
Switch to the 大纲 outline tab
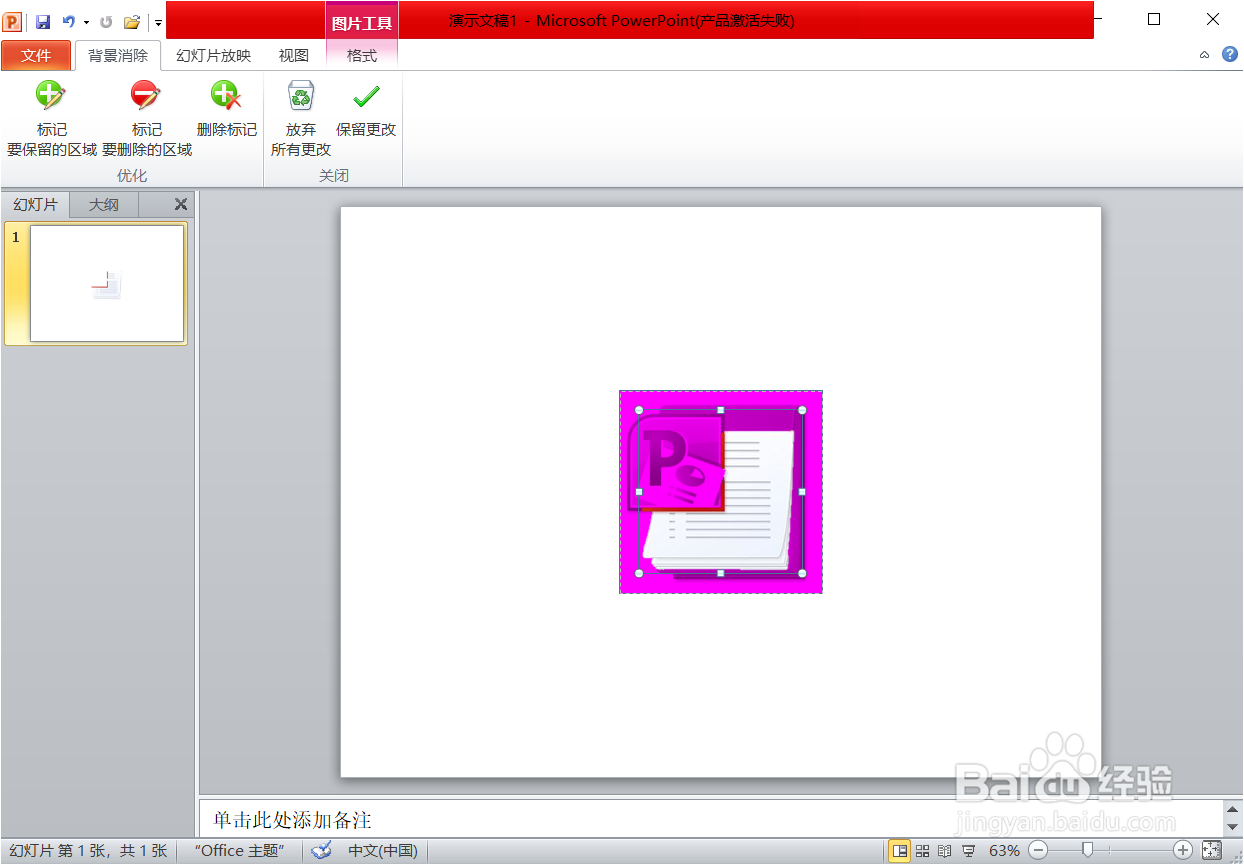click(104, 205)
